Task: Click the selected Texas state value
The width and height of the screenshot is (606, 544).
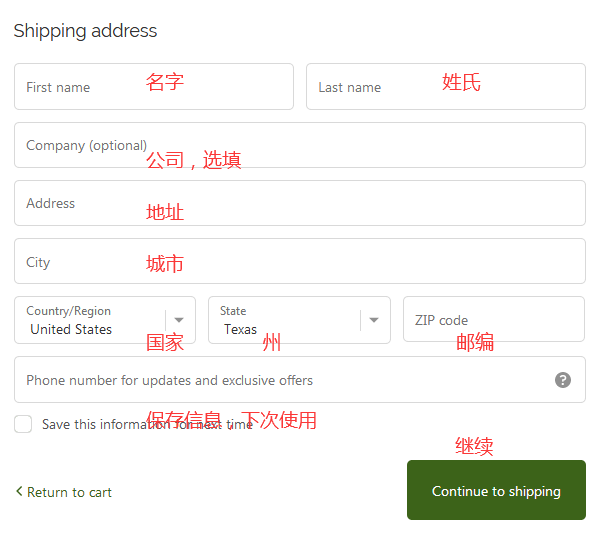Action: 240,330
